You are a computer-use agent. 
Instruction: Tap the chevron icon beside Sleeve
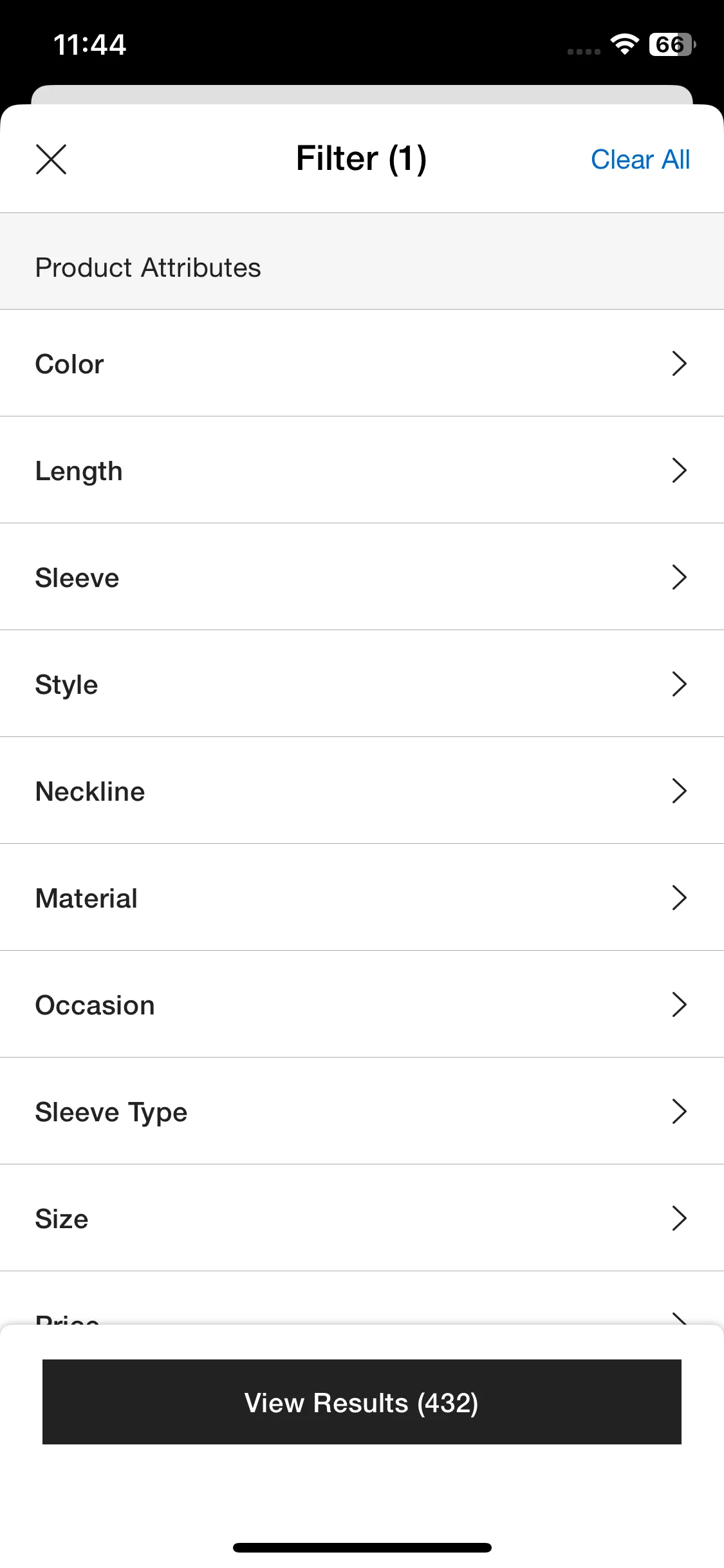pos(679,577)
